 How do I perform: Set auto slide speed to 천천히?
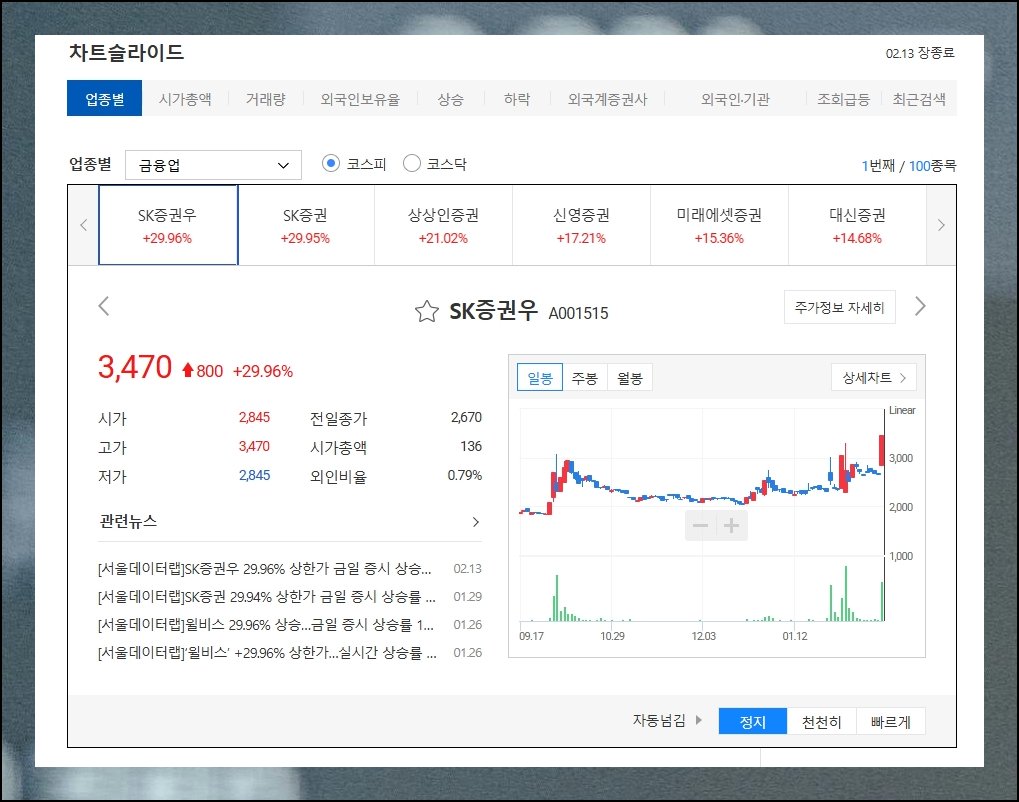(821, 721)
